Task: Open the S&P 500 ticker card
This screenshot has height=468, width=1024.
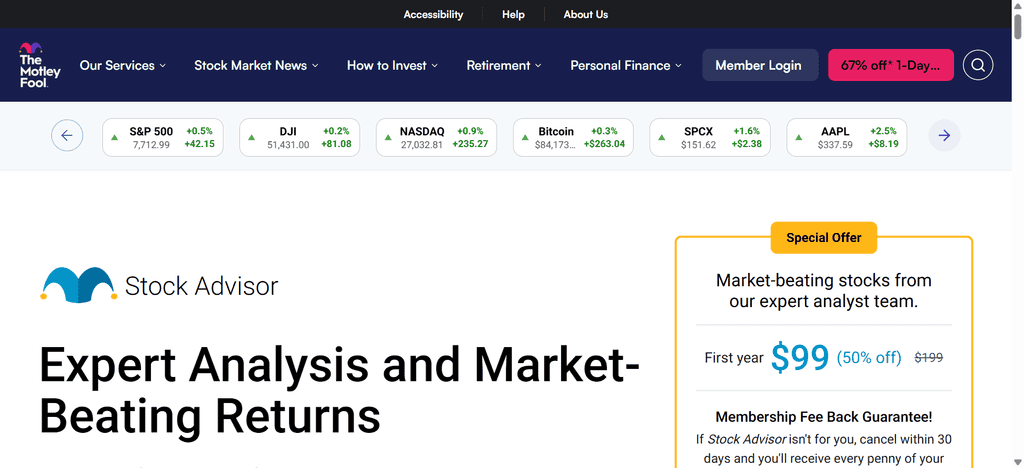Action: coord(163,138)
